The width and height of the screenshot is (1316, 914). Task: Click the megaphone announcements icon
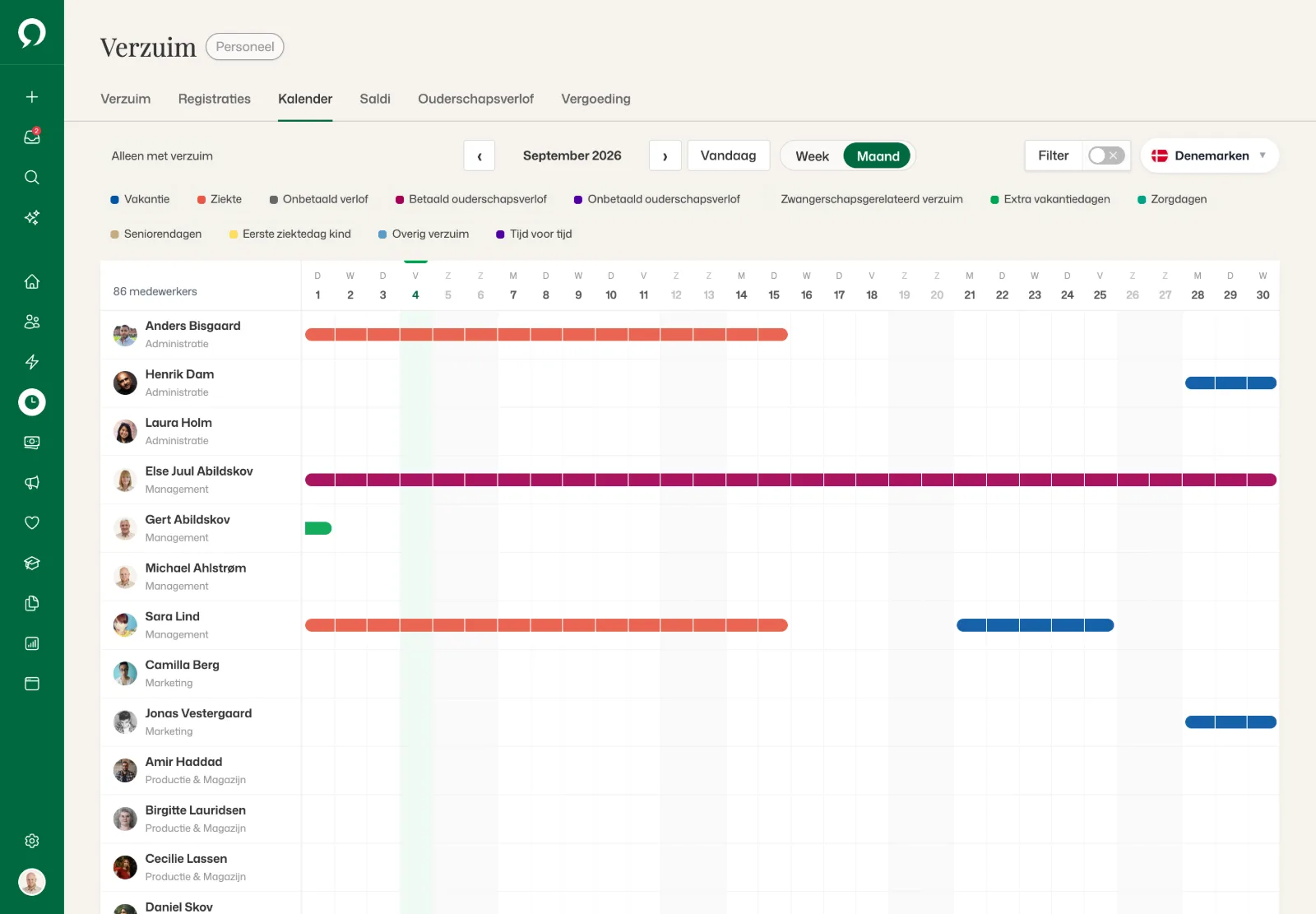[32, 483]
